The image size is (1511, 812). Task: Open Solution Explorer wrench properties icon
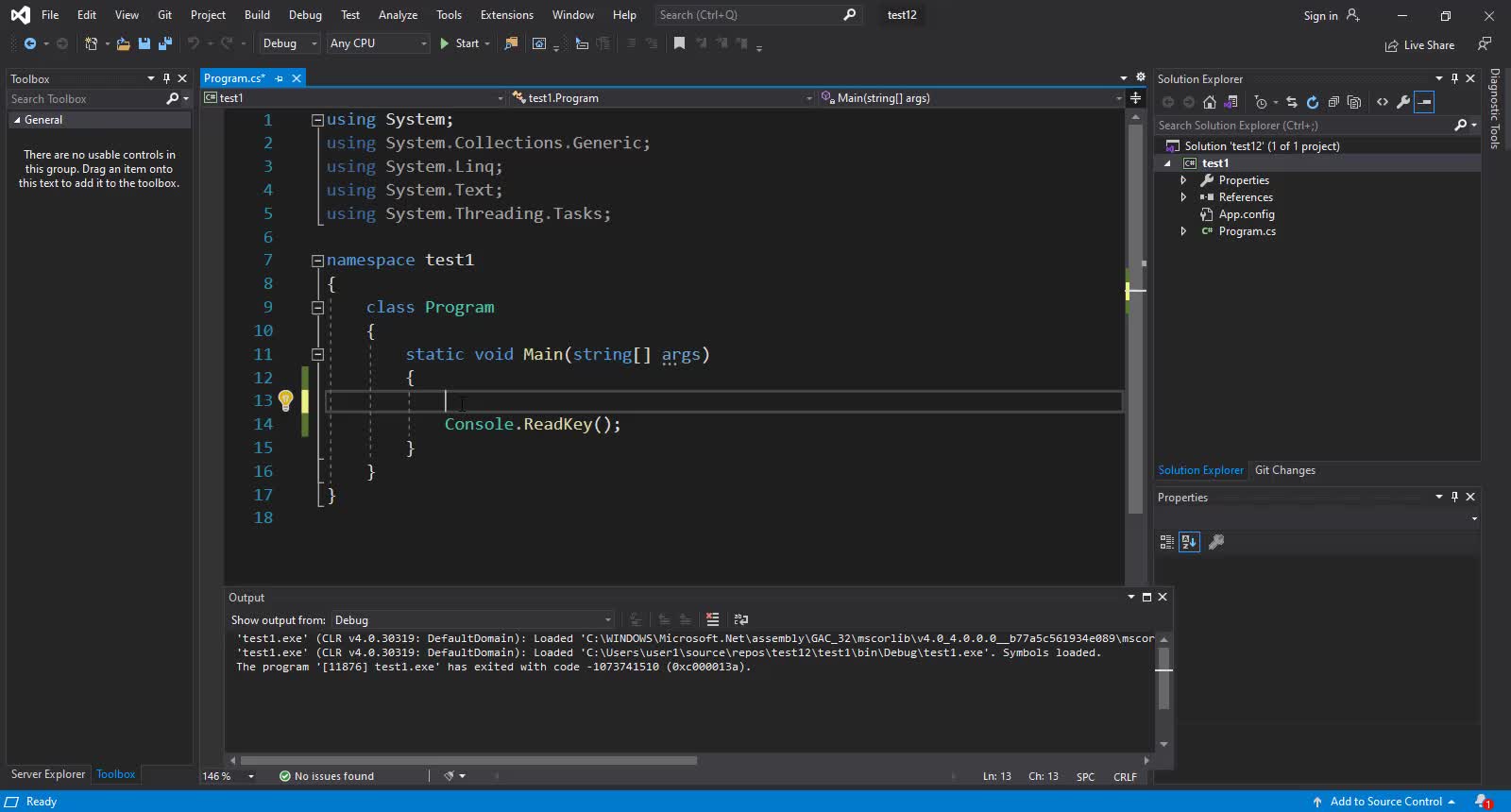point(1403,102)
